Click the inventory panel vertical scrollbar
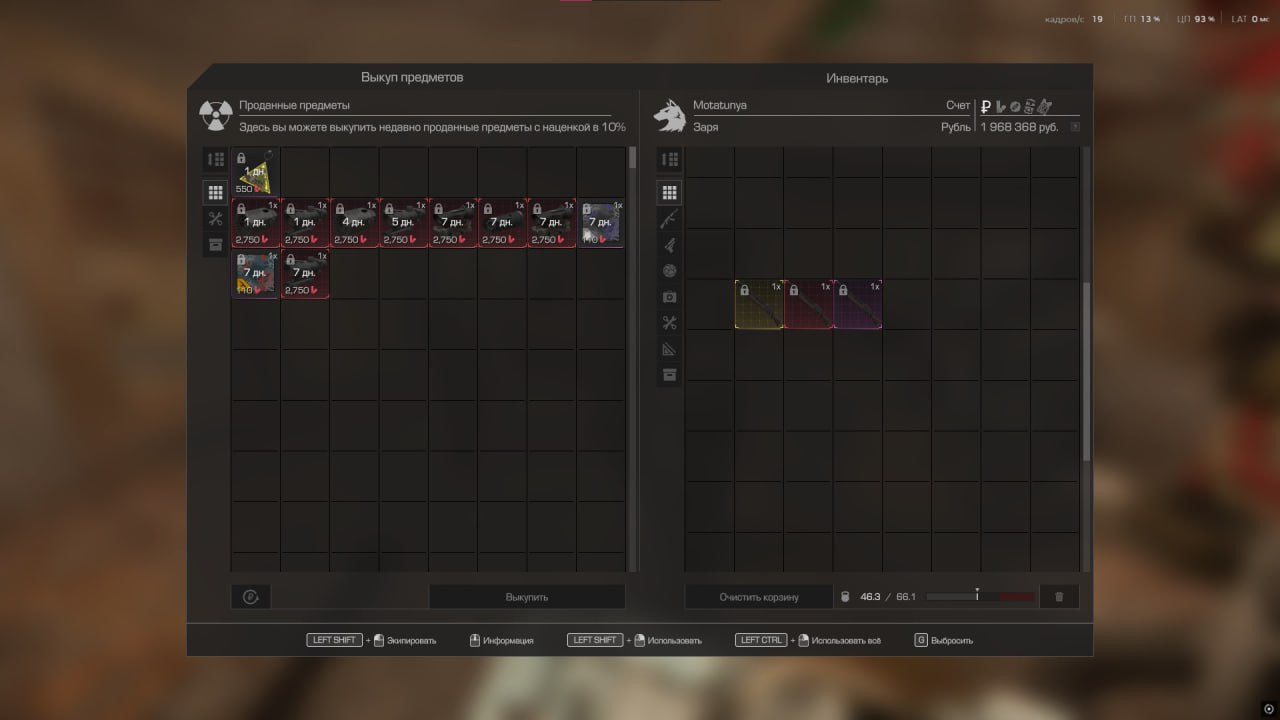The image size is (1280, 720). 1086,370
